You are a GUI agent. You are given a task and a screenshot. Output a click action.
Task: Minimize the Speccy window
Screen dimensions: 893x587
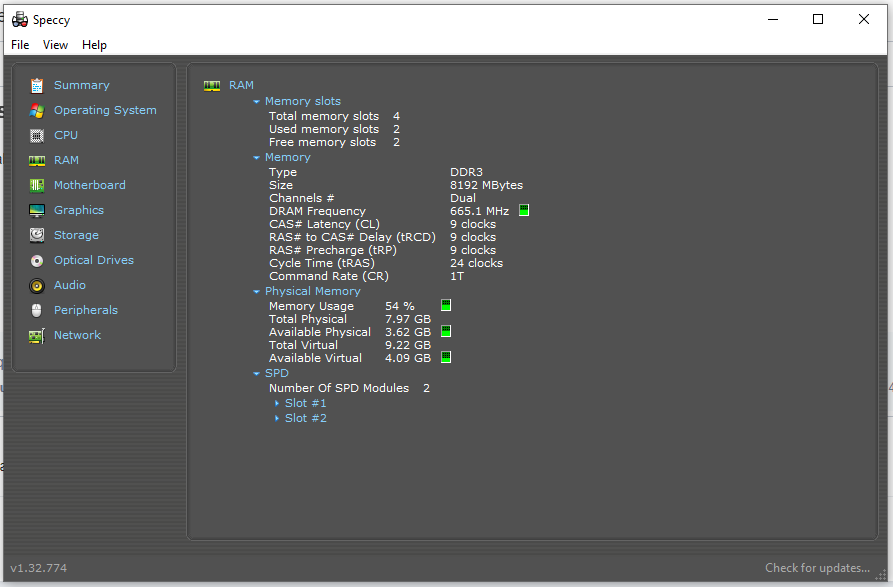[773, 19]
